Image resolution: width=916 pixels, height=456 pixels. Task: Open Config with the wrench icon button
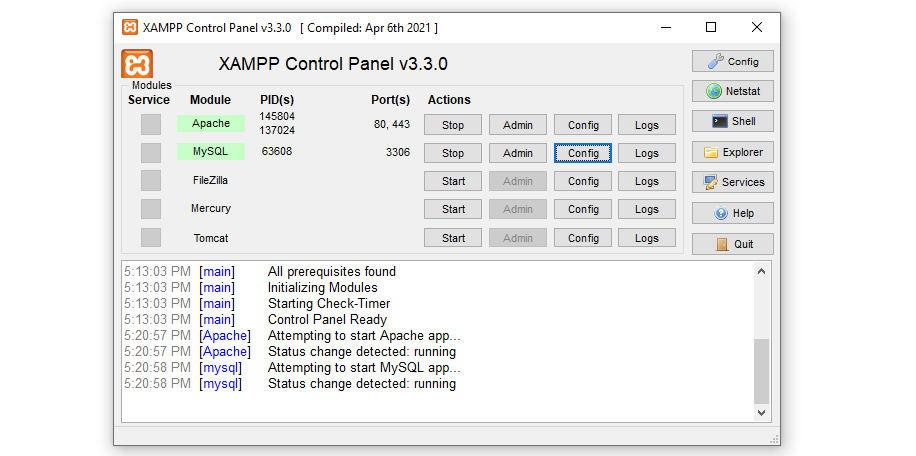pyautogui.click(x=733, y=61)
